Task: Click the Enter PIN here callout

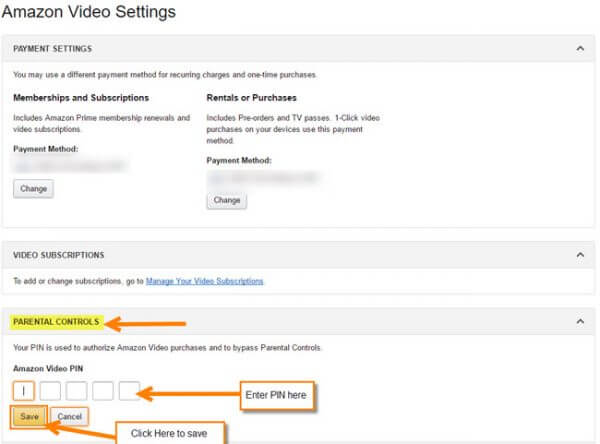Action: (276, 395)
